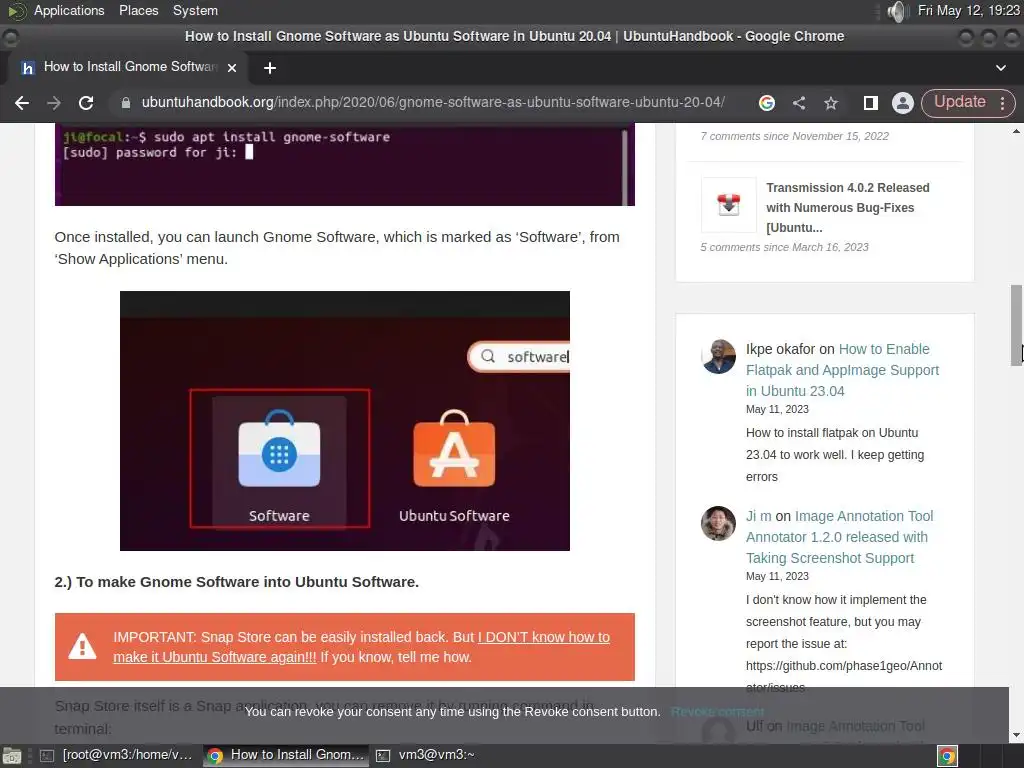Open Ji m commenter link
Screen dimensions: 1024x768
[x=758, y=516]
